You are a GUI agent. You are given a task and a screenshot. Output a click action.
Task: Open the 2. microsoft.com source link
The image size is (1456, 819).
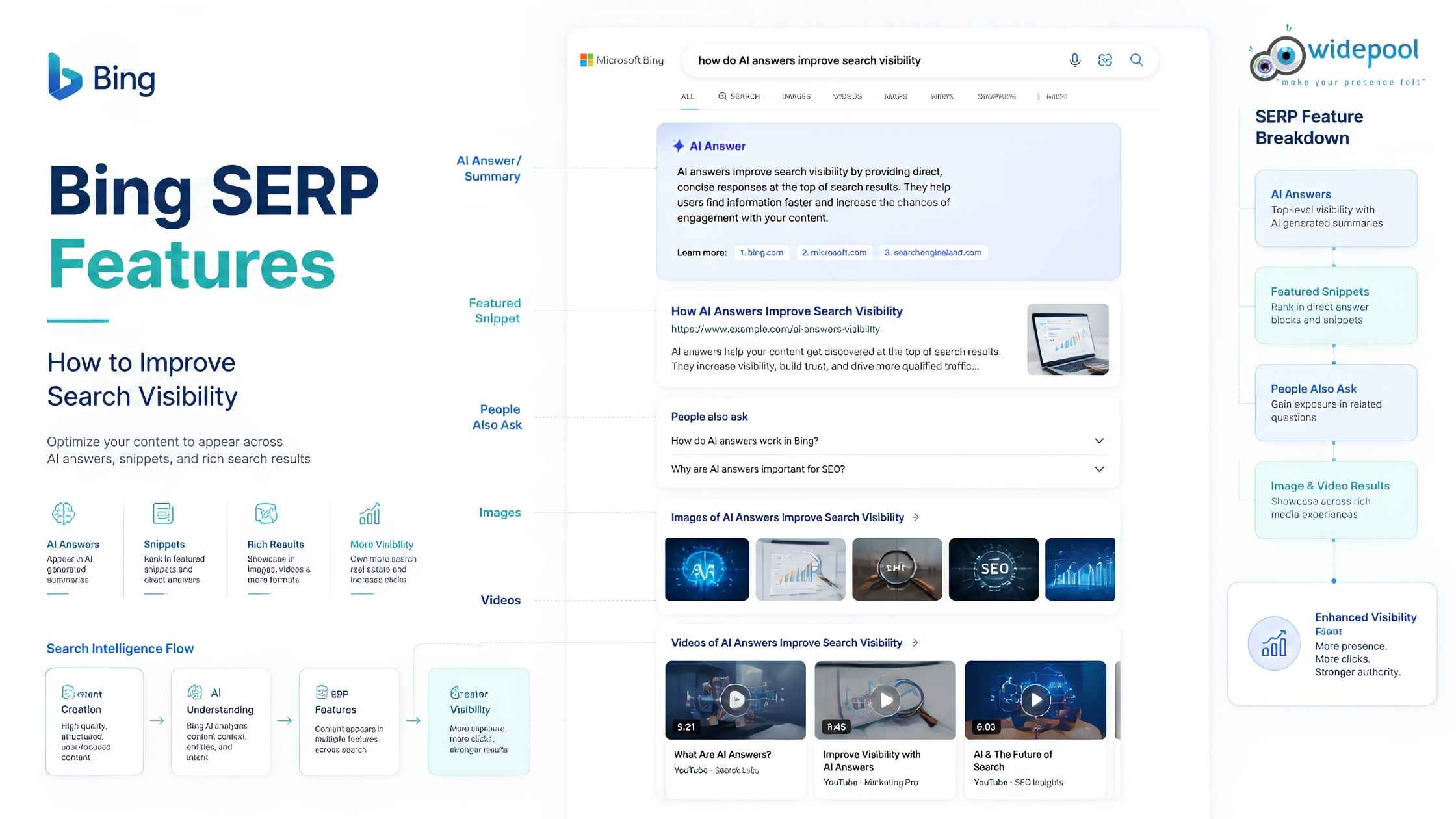pyautogui.click(x=834, y=253)
